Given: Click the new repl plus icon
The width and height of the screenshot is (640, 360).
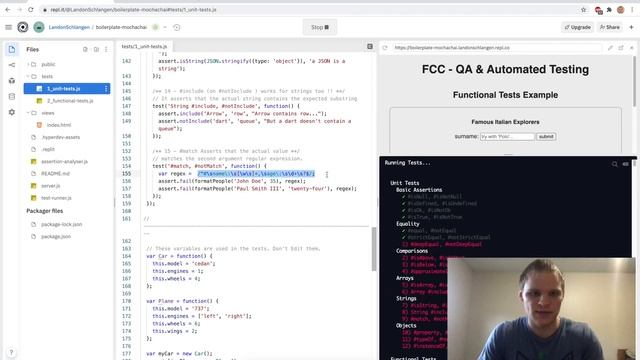Looking at the screenshot, I should point(631,27).
